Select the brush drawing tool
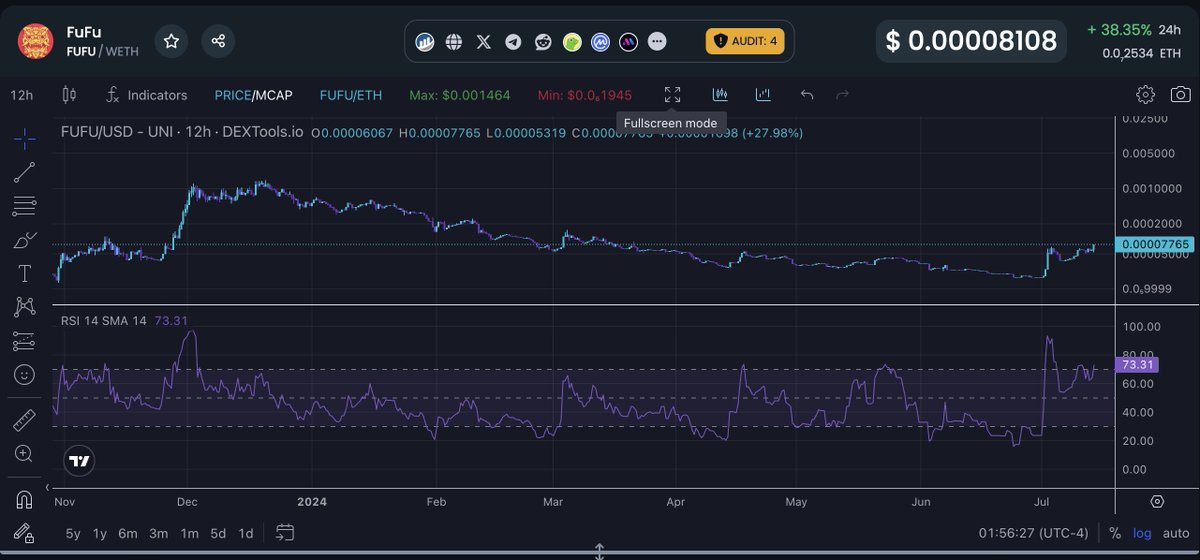The width and height of the screenshot is (1200, 560). (x=25, y=240)
